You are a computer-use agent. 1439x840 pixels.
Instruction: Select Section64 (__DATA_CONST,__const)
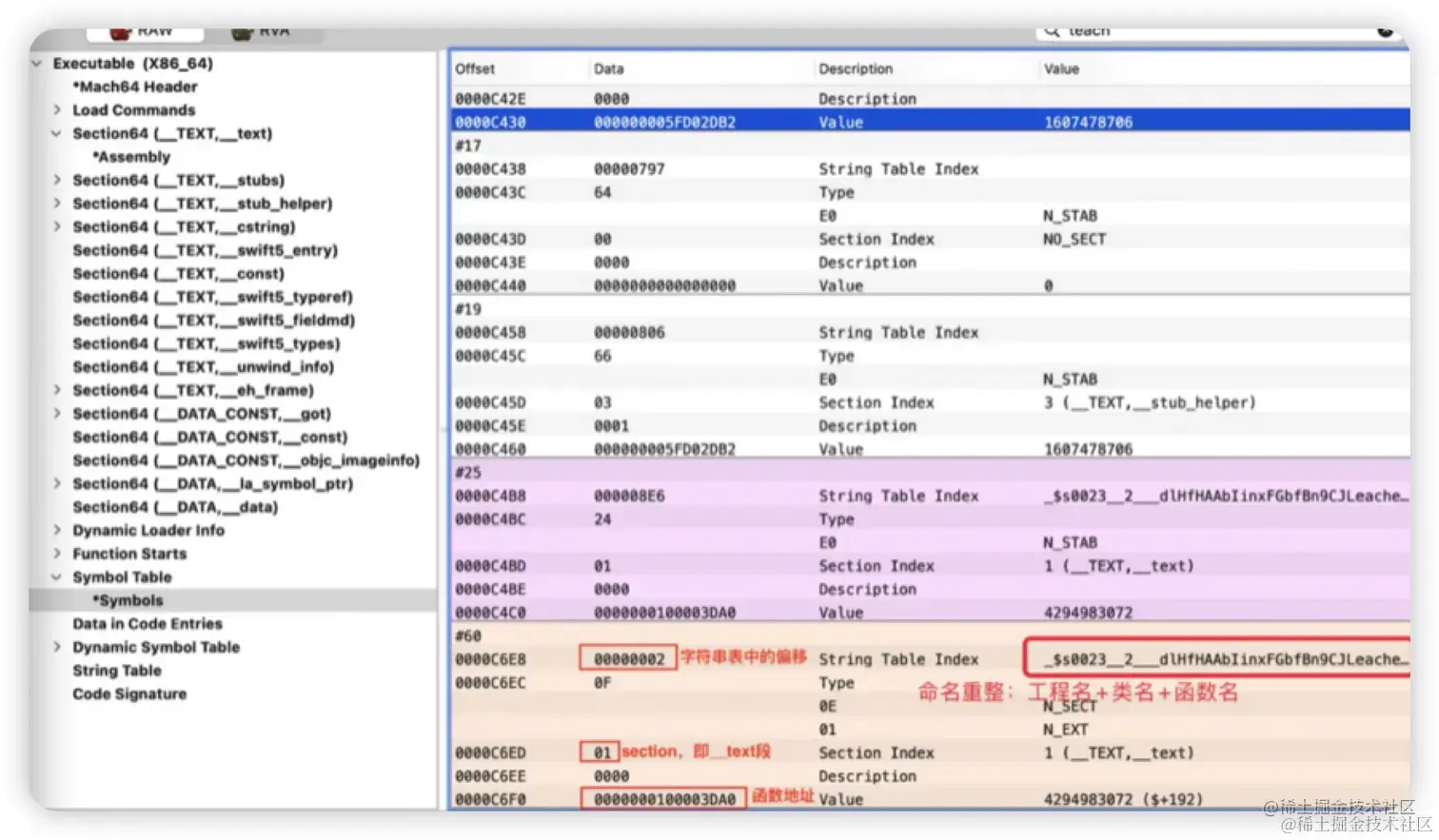click(x=210, y=438)
